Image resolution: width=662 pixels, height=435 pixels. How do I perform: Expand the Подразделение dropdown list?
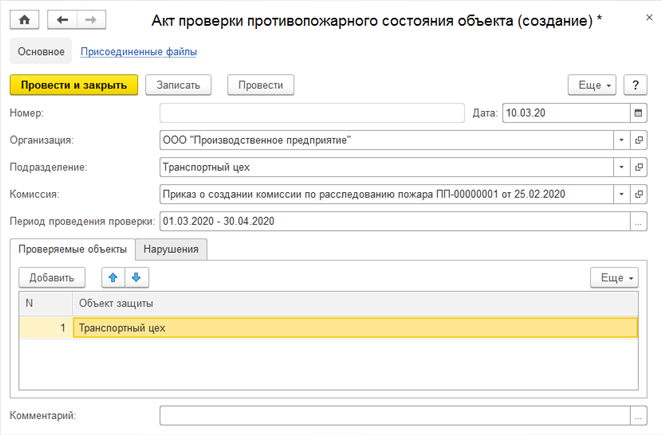point(621,167)
